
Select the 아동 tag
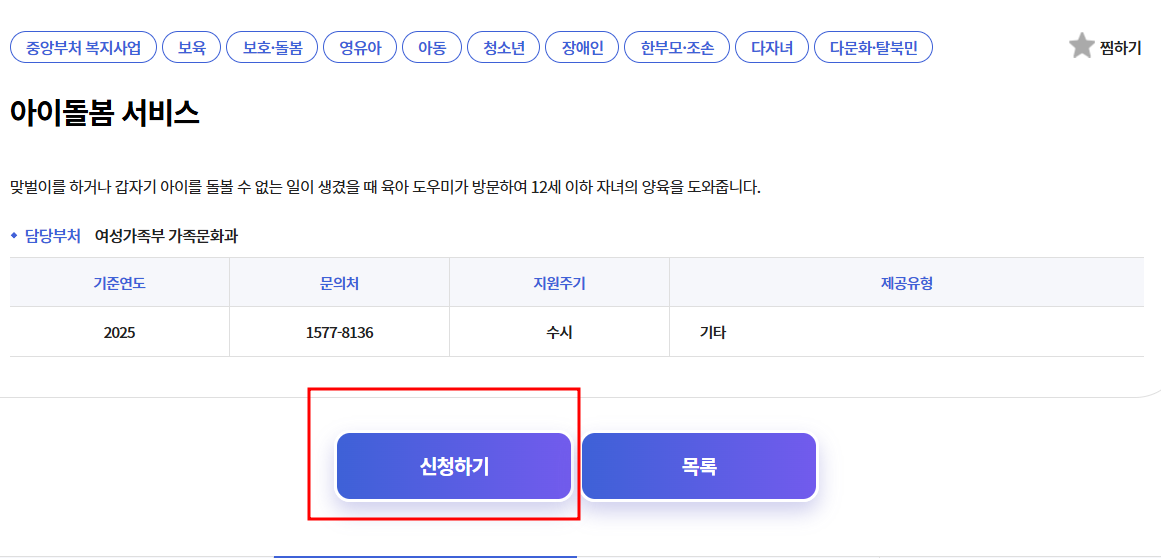pyautogui.click(x=432, y=49)
